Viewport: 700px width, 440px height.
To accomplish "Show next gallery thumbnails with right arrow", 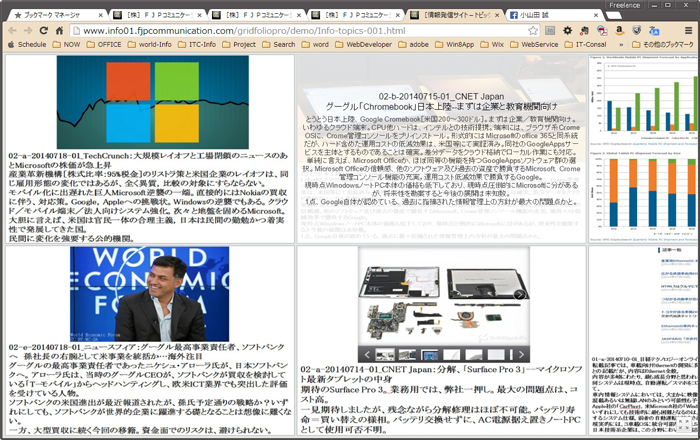I will click(521, 355).
